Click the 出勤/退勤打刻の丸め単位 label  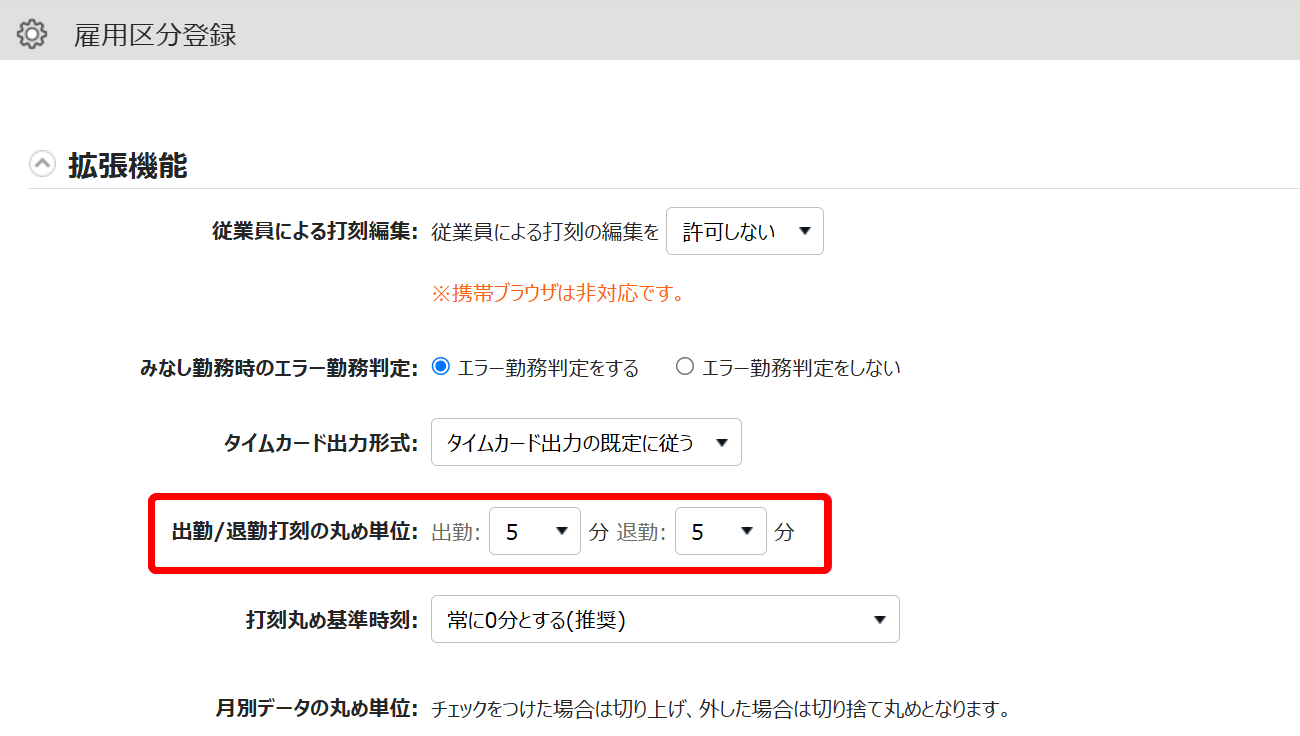(295, 532)
